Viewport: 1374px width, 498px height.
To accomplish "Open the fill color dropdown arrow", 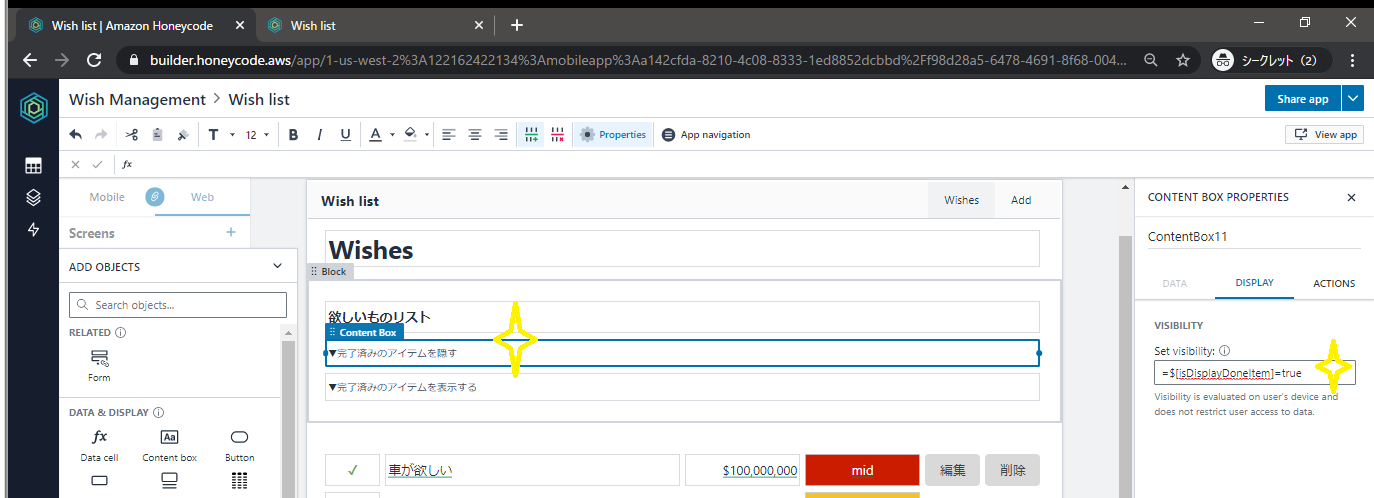I will tap(427, 134).
